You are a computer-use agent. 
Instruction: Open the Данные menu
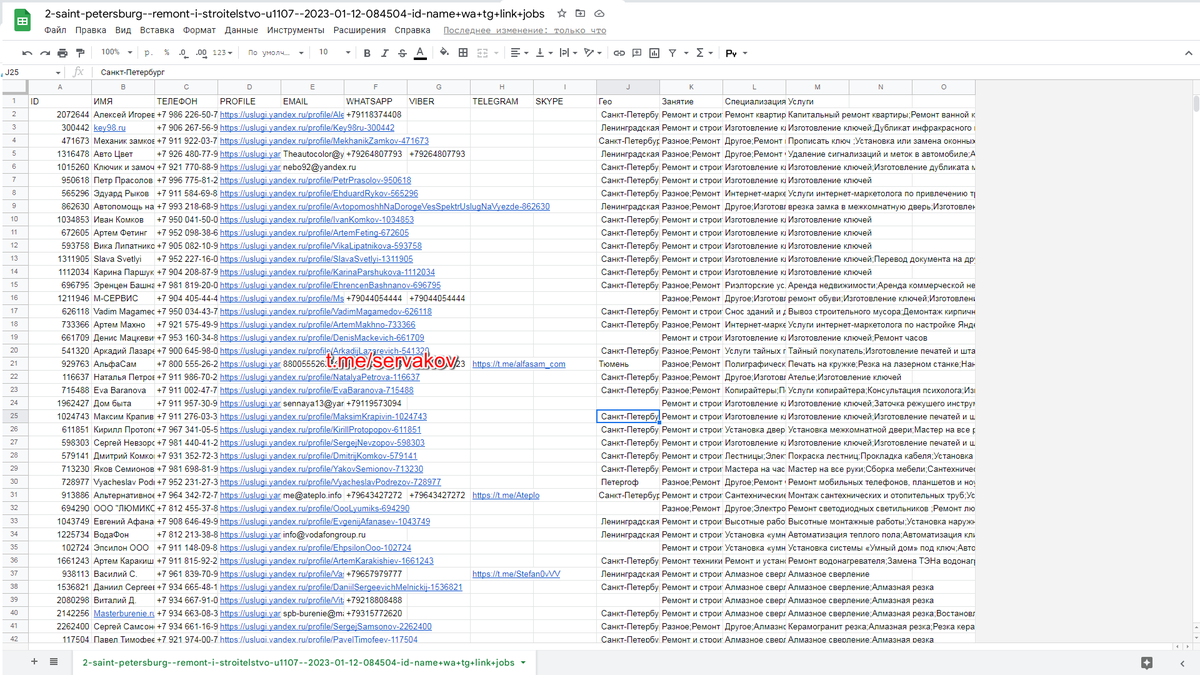pos(241,30)
